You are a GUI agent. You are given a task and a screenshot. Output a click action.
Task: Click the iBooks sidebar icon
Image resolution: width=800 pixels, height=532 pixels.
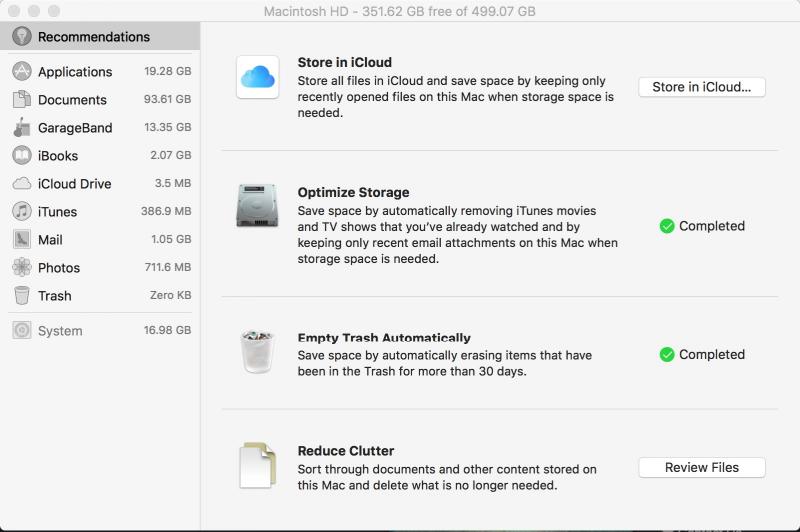(21, 155)
